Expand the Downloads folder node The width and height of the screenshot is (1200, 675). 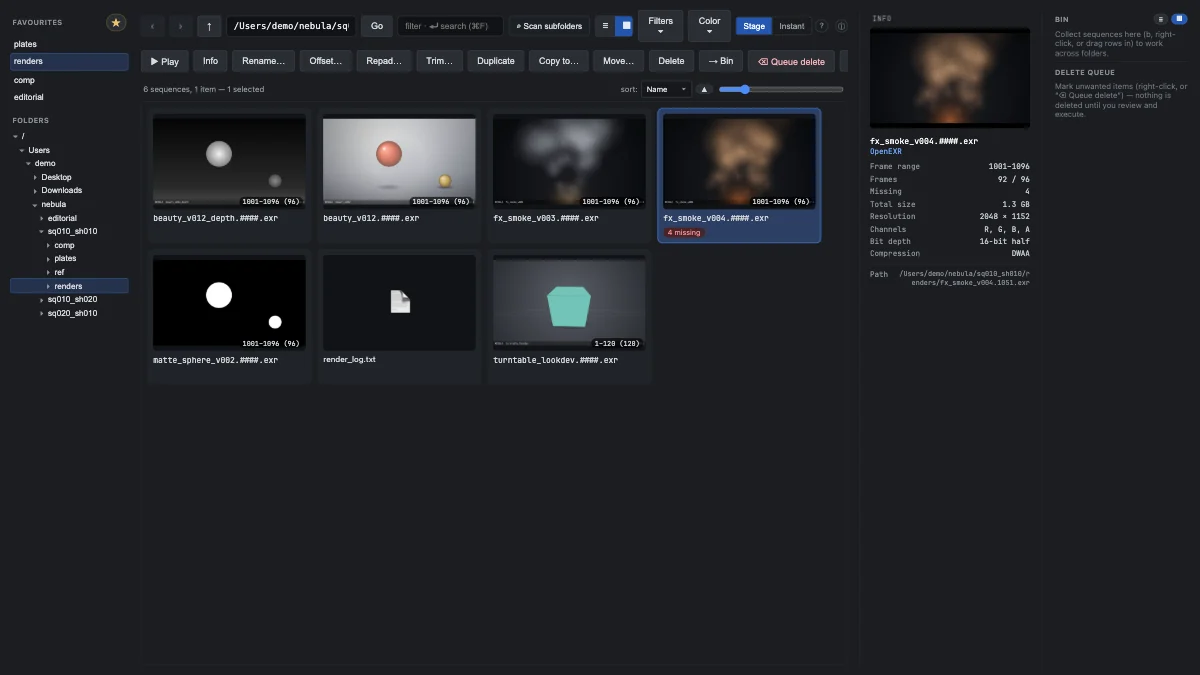35,190
